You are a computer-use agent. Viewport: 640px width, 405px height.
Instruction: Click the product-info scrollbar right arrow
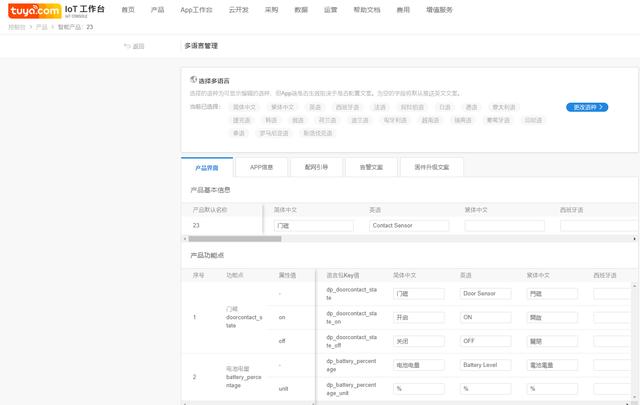pos(634,239)
